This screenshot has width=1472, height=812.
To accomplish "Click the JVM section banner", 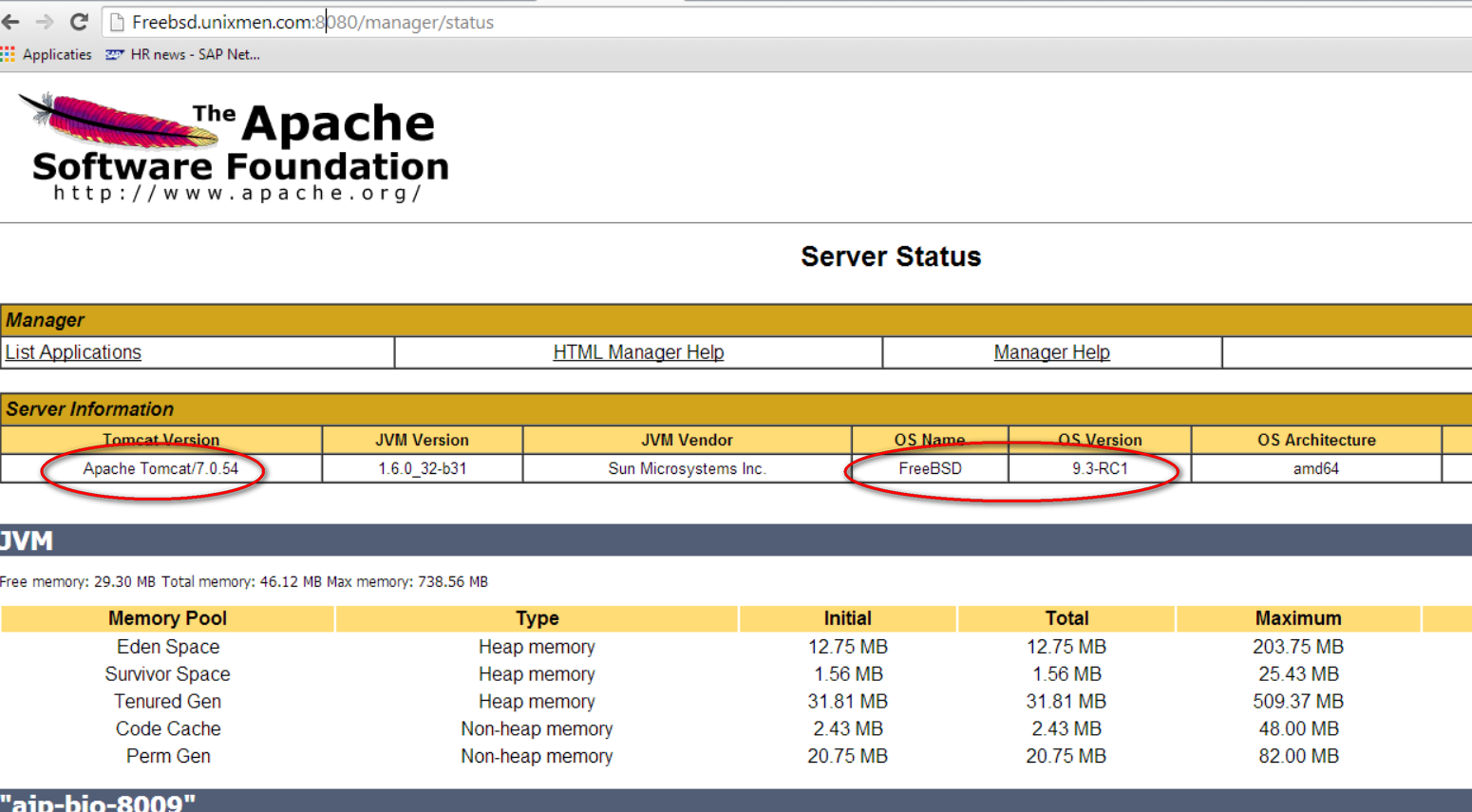I will [x=736, y=540].
